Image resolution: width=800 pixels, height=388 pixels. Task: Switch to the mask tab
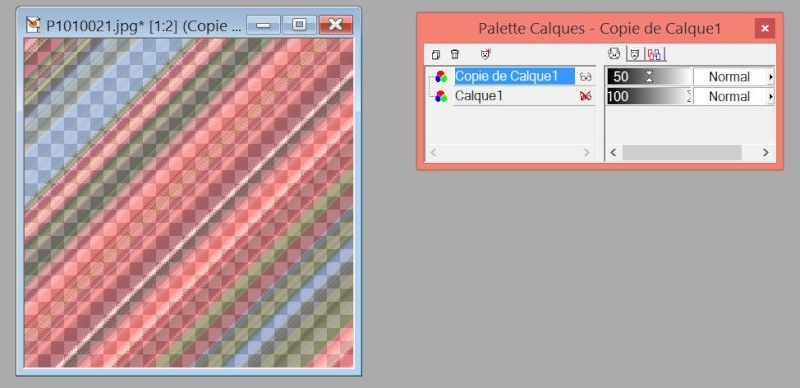(634, 54)
